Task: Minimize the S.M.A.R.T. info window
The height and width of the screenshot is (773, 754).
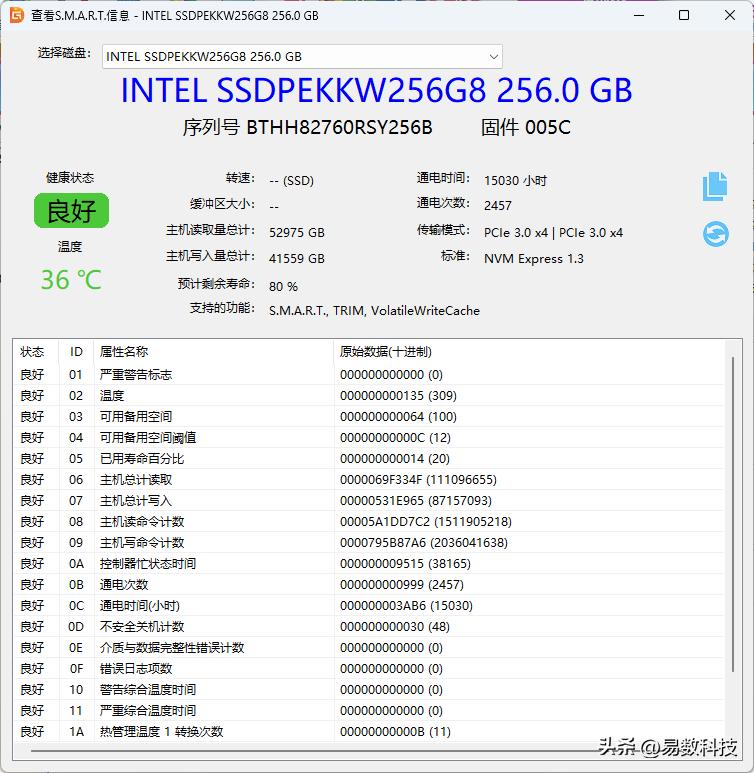Action: pyautogui.click(x=639, y=15)
